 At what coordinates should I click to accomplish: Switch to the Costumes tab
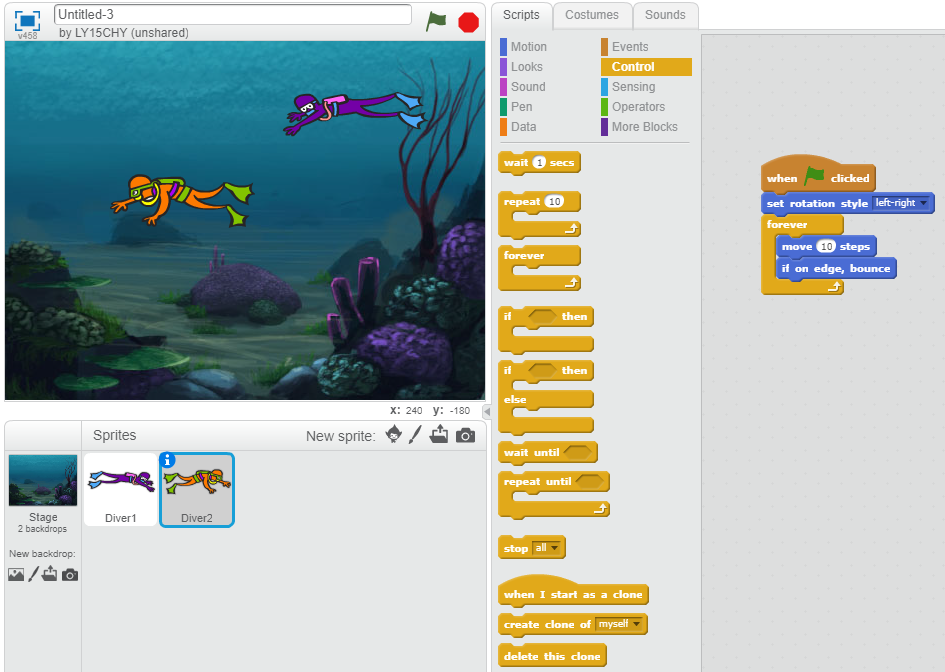591,15
